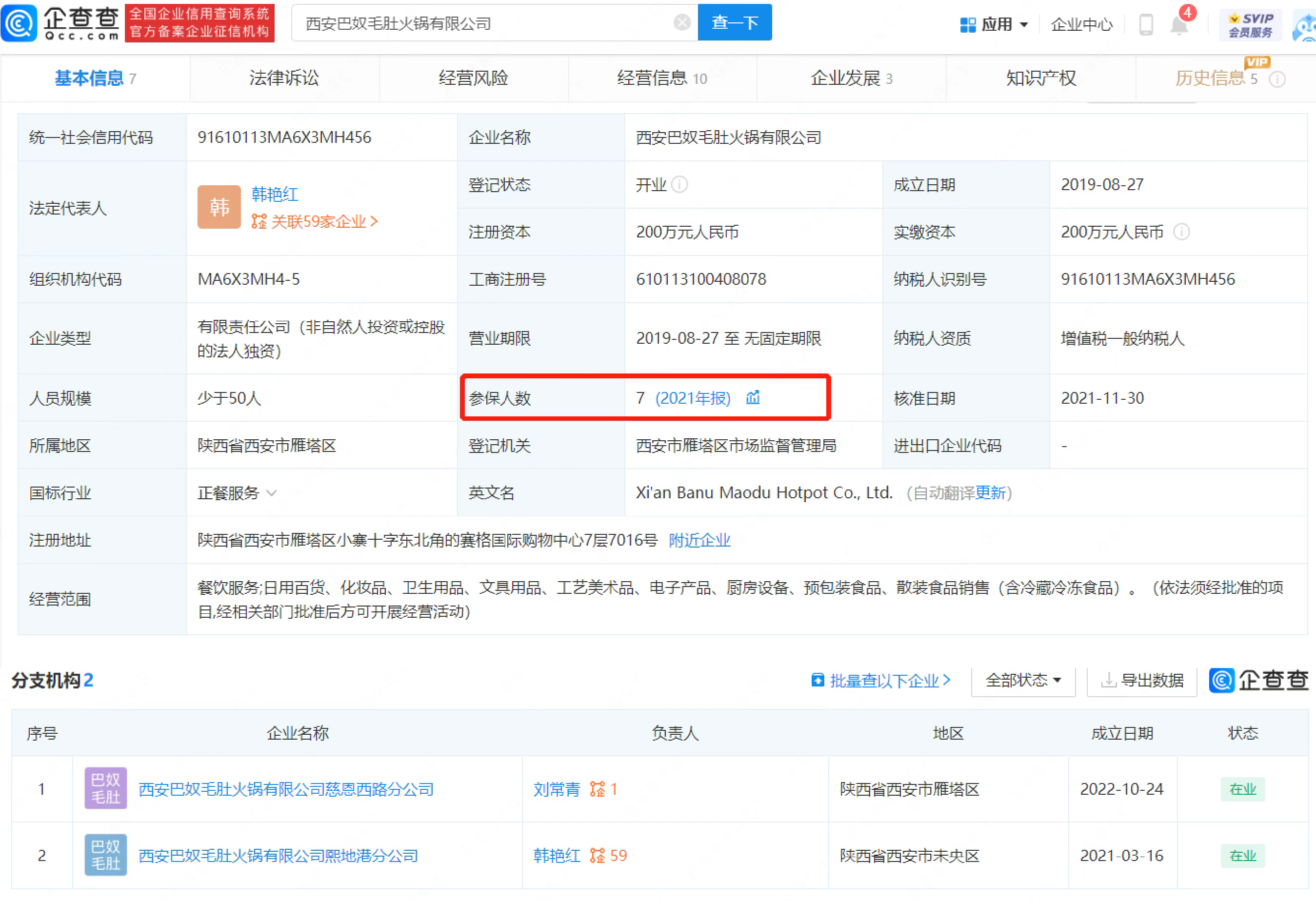Click the 查一下 search button
This screenshot has height=901, width=1316.
pos(734,22)
